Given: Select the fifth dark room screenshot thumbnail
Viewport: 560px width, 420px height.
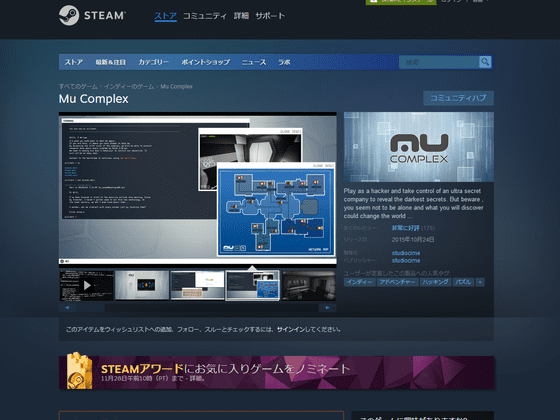Looking at the screenshot, I should (x=309, y=285).
